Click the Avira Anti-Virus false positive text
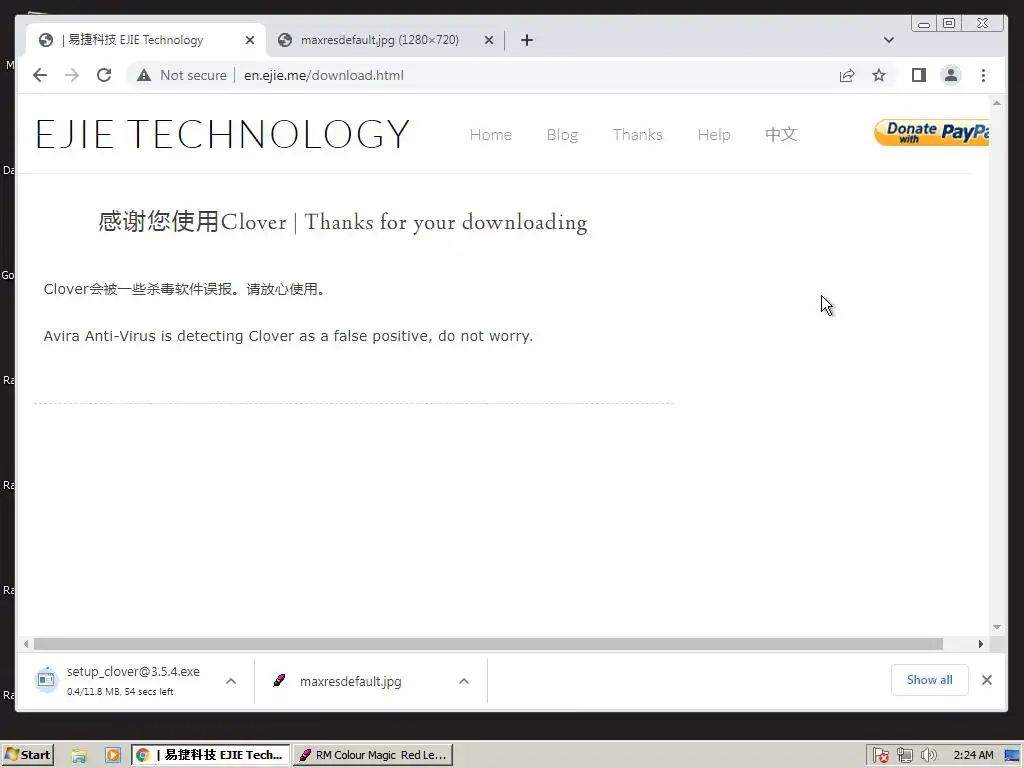 click(288, 336)
